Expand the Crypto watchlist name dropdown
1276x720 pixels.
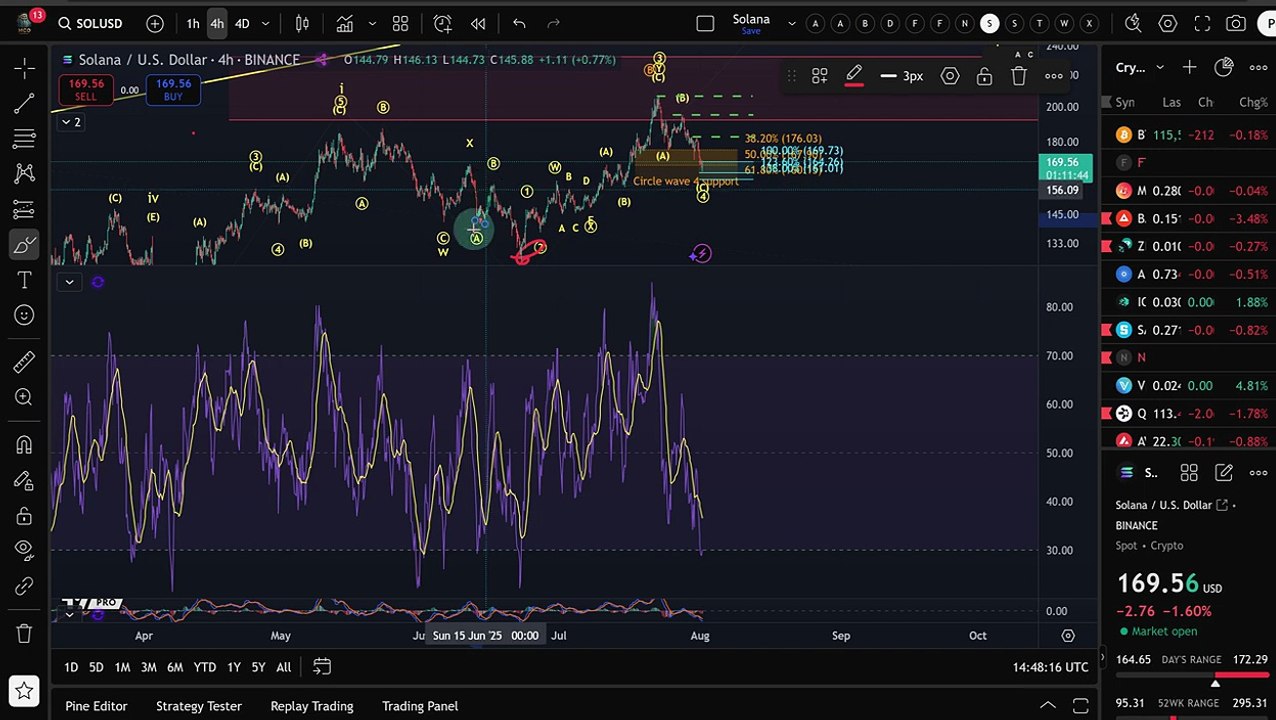(x=1140, y=67)
